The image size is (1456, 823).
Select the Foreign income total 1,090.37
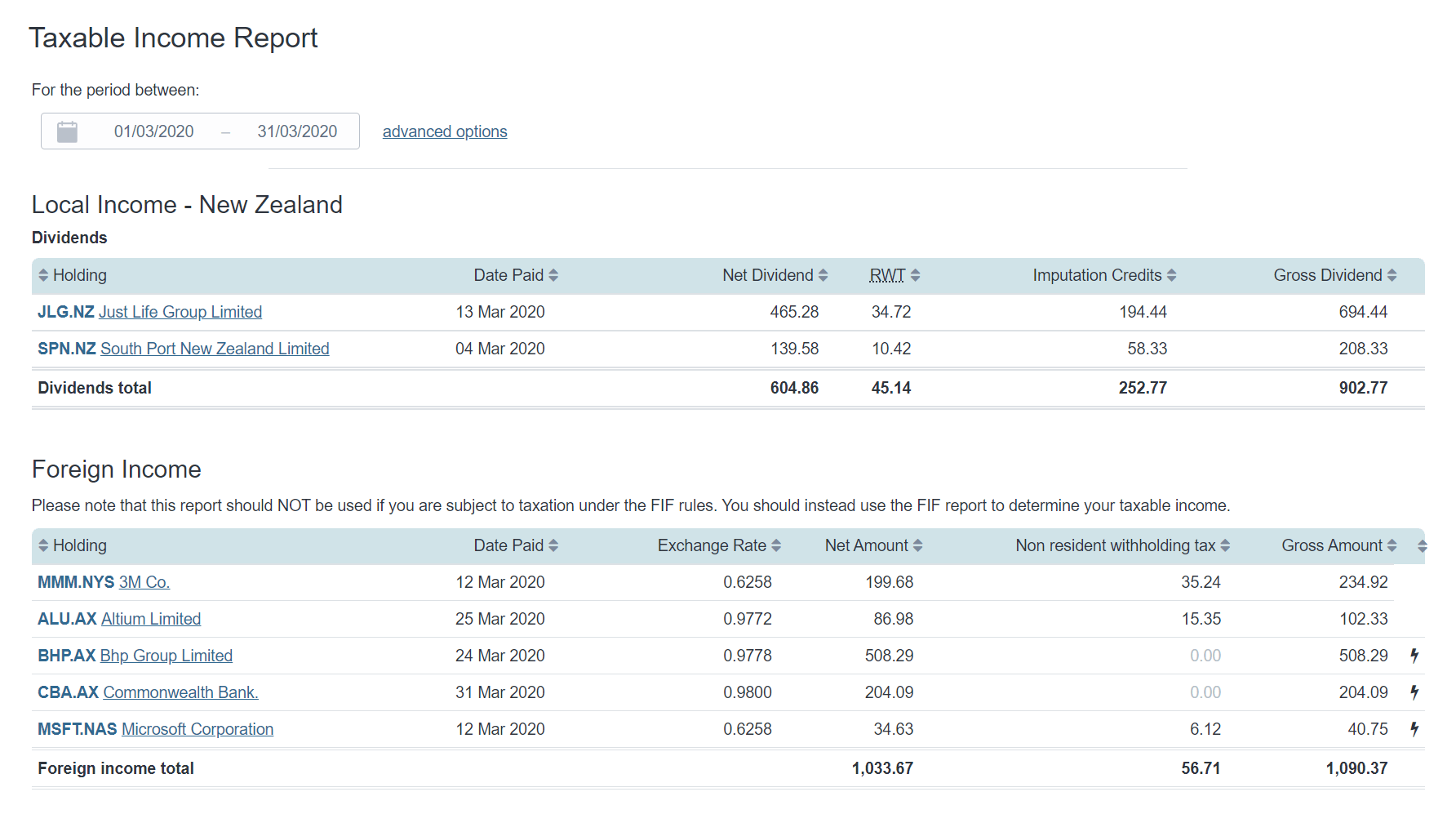[x=1356, y=768]
